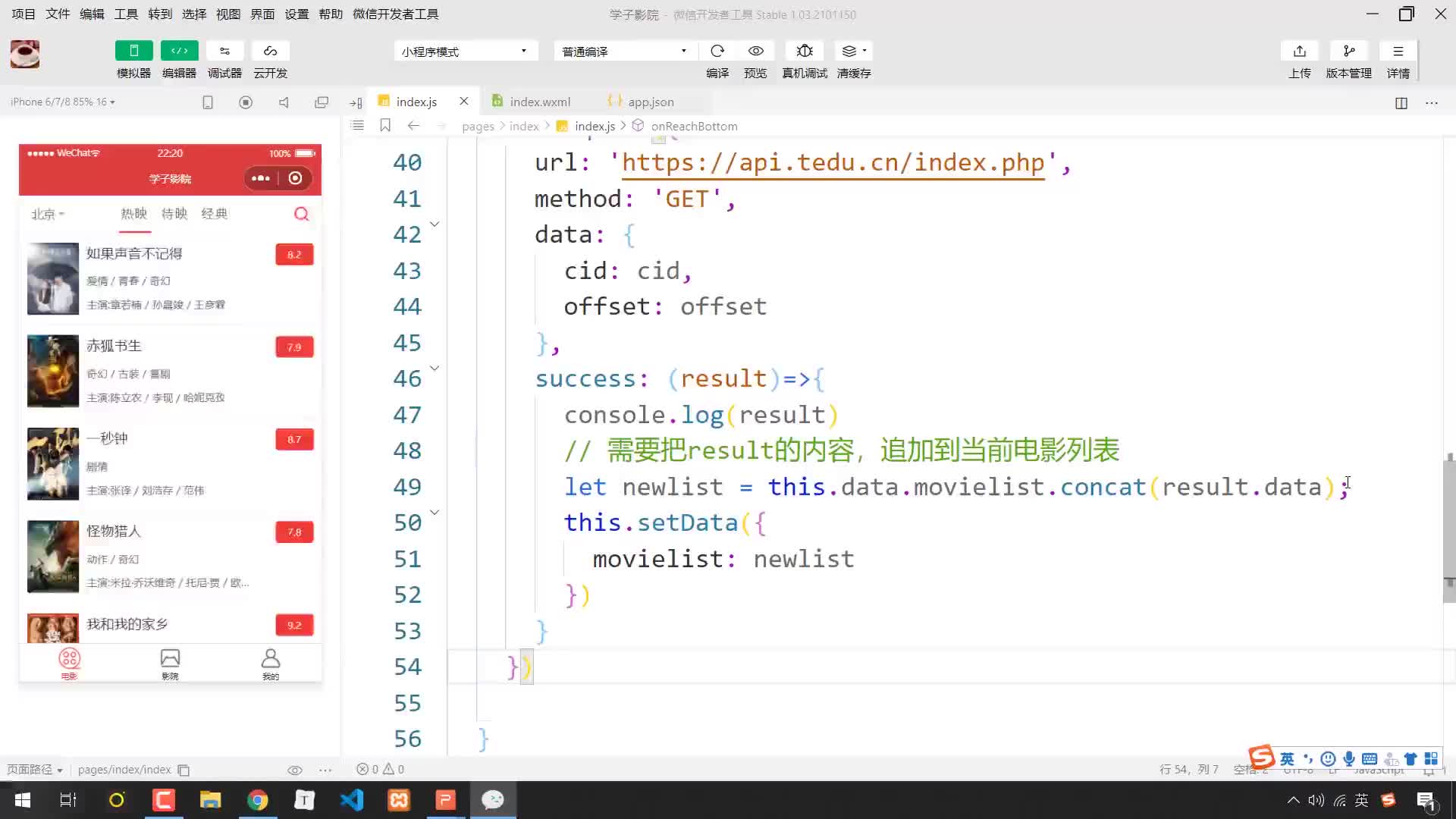Select the 热映 tab in simulator
The image size is (1456, 819).
pyautogui.click(x=134, y=214)
